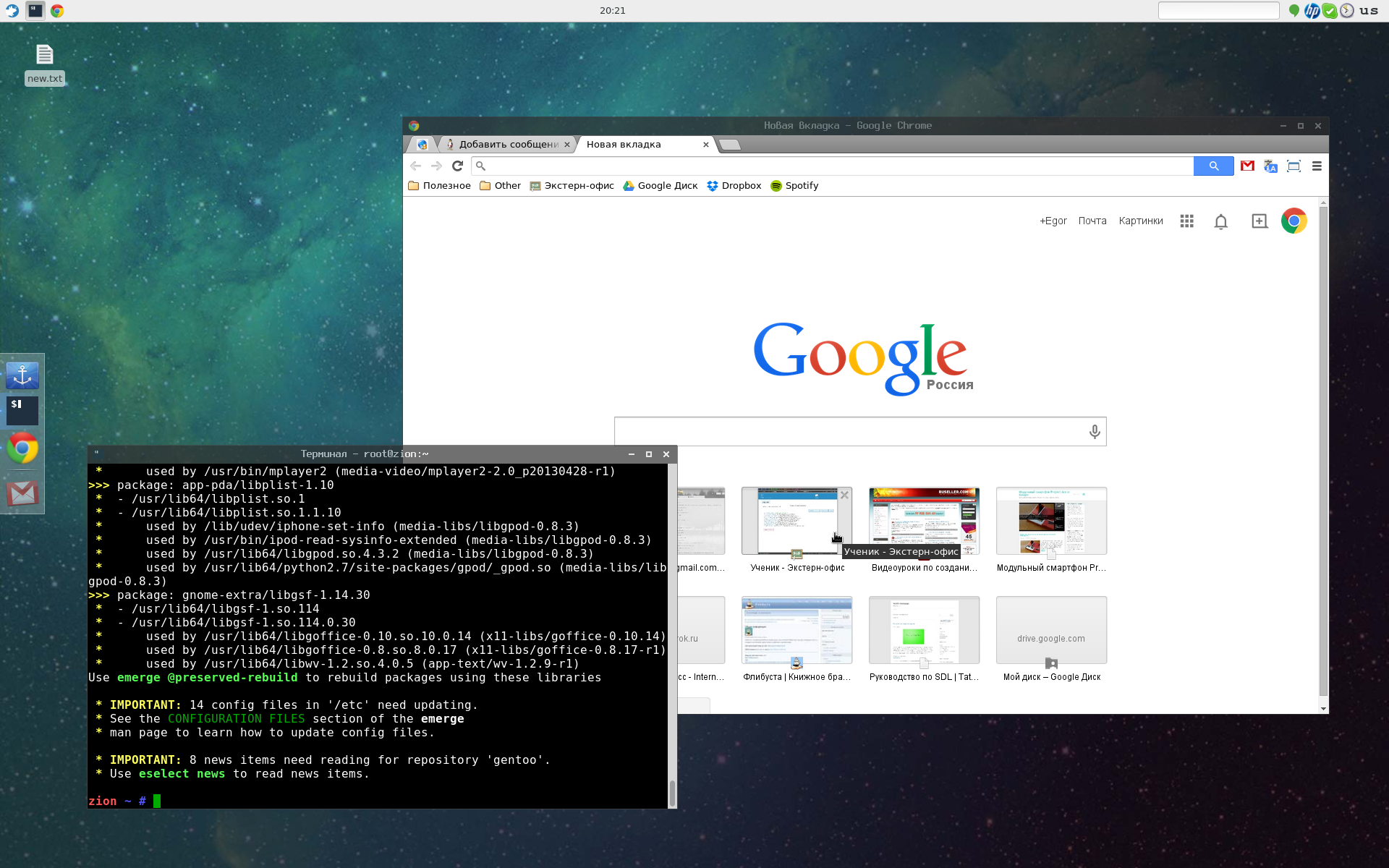Click the blue search button in address bar

tap(1213, 166)
